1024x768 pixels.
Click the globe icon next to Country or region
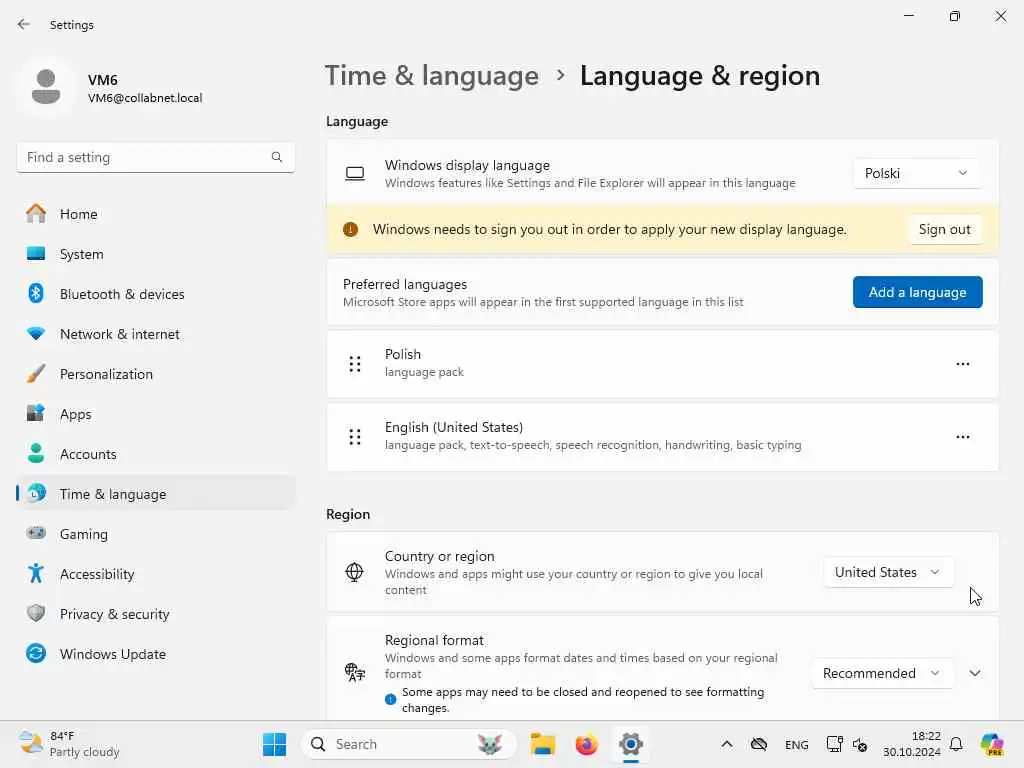tap(355, 572)
